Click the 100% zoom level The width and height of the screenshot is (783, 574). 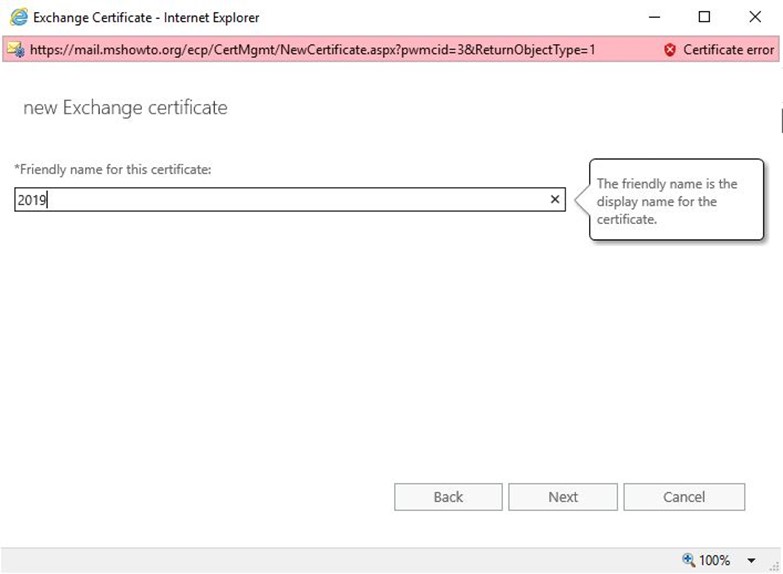pyautogui.click(x=714, y=560)
